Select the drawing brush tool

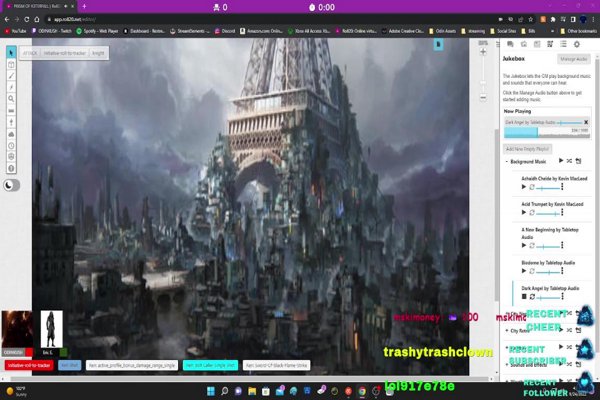point(11,76)
